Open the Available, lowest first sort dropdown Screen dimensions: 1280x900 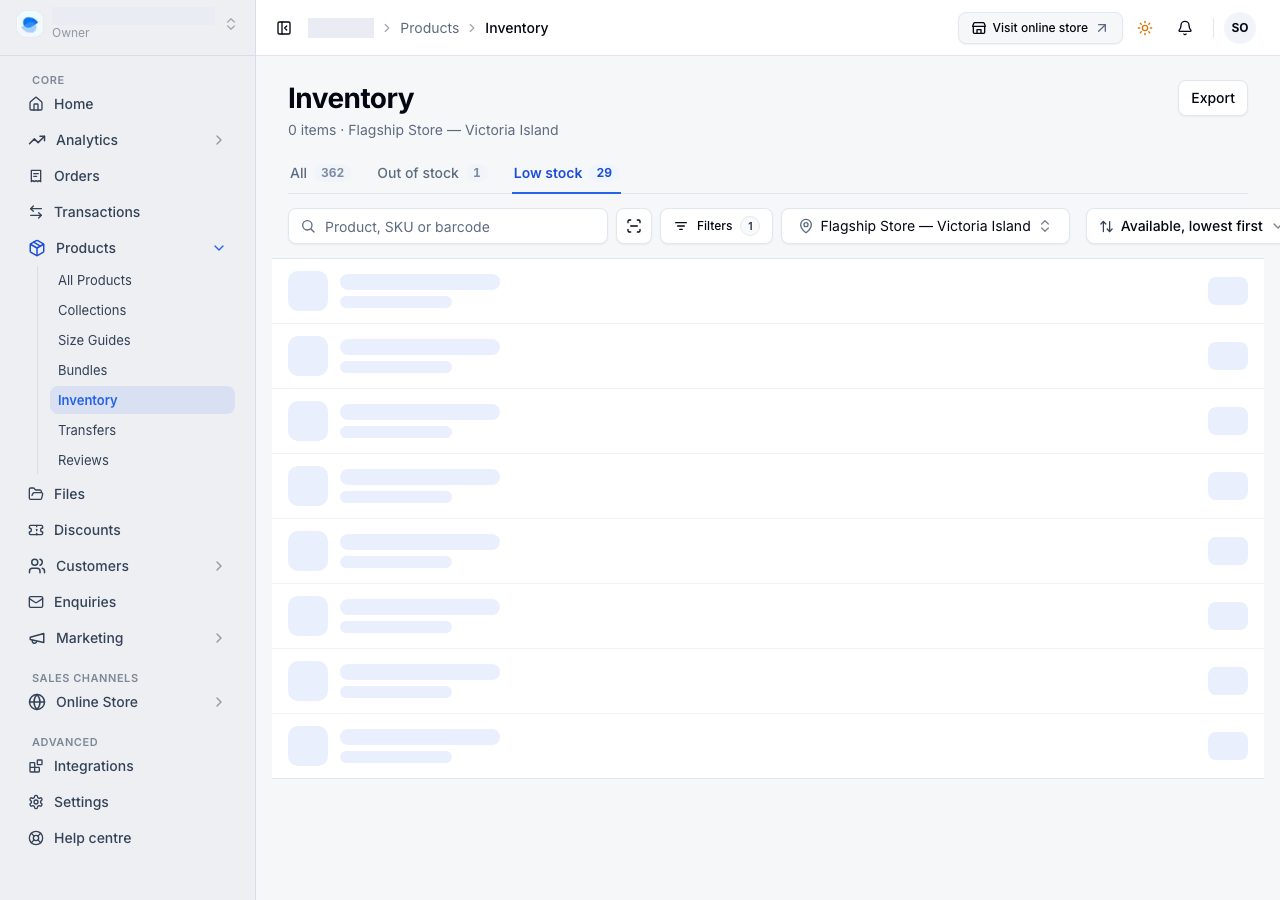coord(1183,226)
